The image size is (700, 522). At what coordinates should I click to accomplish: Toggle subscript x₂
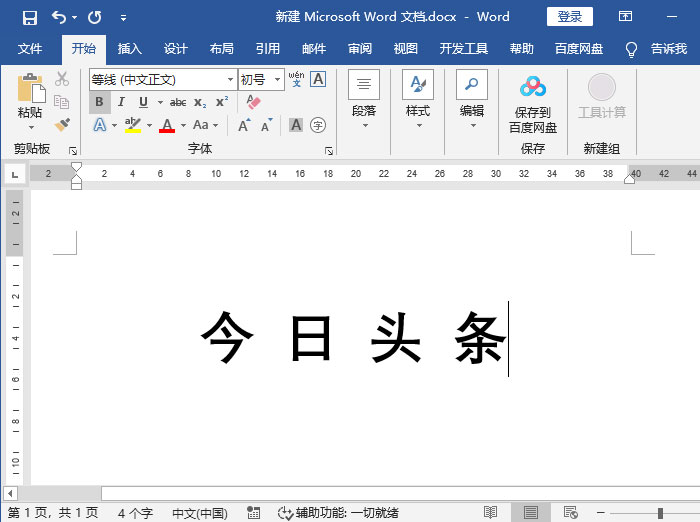pos(200,103)
